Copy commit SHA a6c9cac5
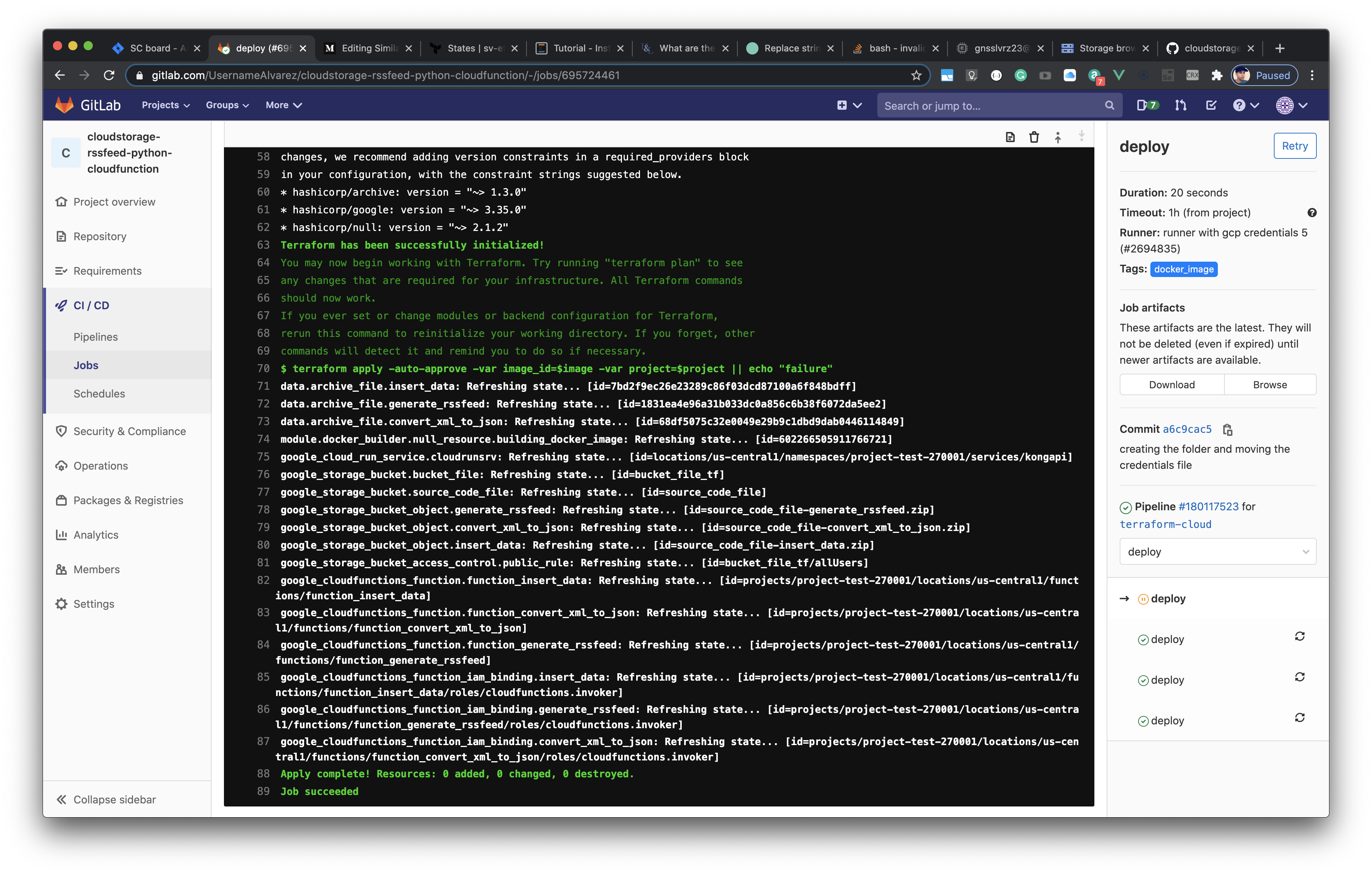 tap(1227, 429)
